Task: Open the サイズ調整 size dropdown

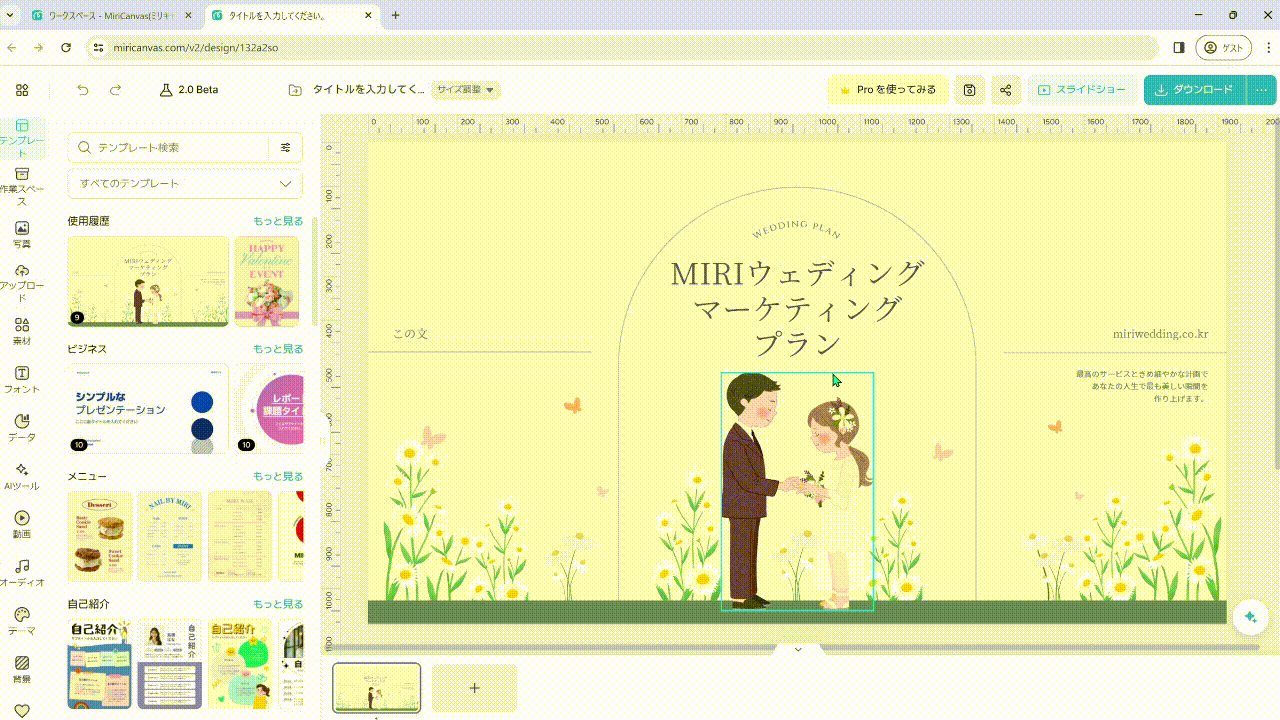Action: click(x=466, y=89)
